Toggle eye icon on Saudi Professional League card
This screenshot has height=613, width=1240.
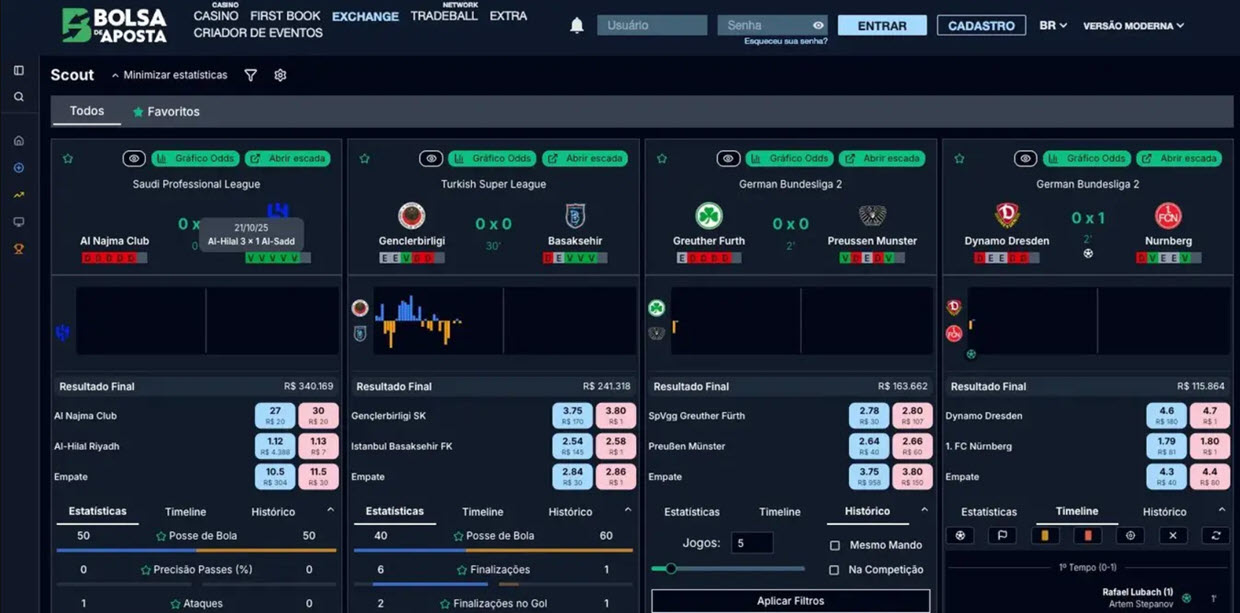tap(134, 159)
